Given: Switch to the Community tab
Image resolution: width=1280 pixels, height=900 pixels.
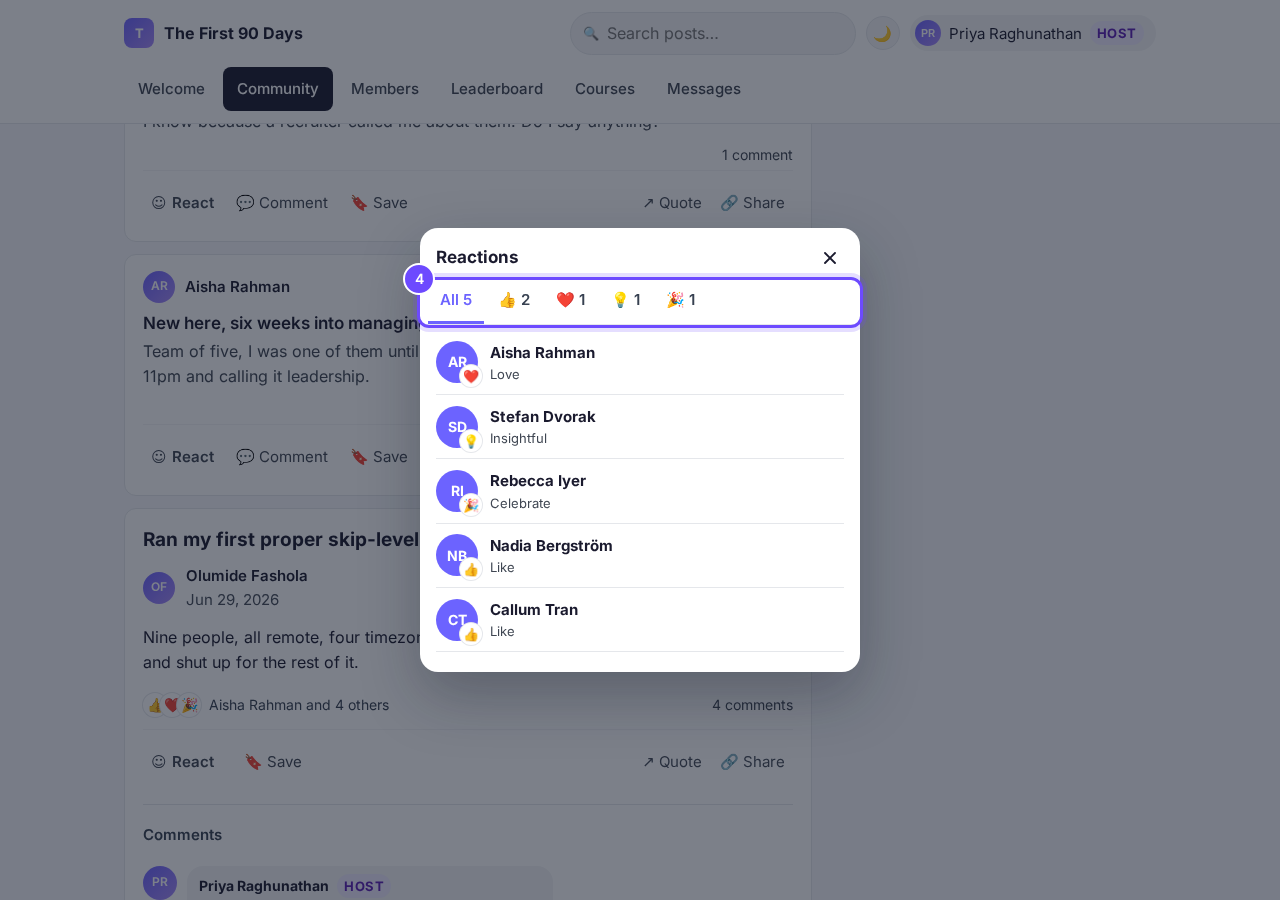Looking at the screenshot, I should (278, 89).
